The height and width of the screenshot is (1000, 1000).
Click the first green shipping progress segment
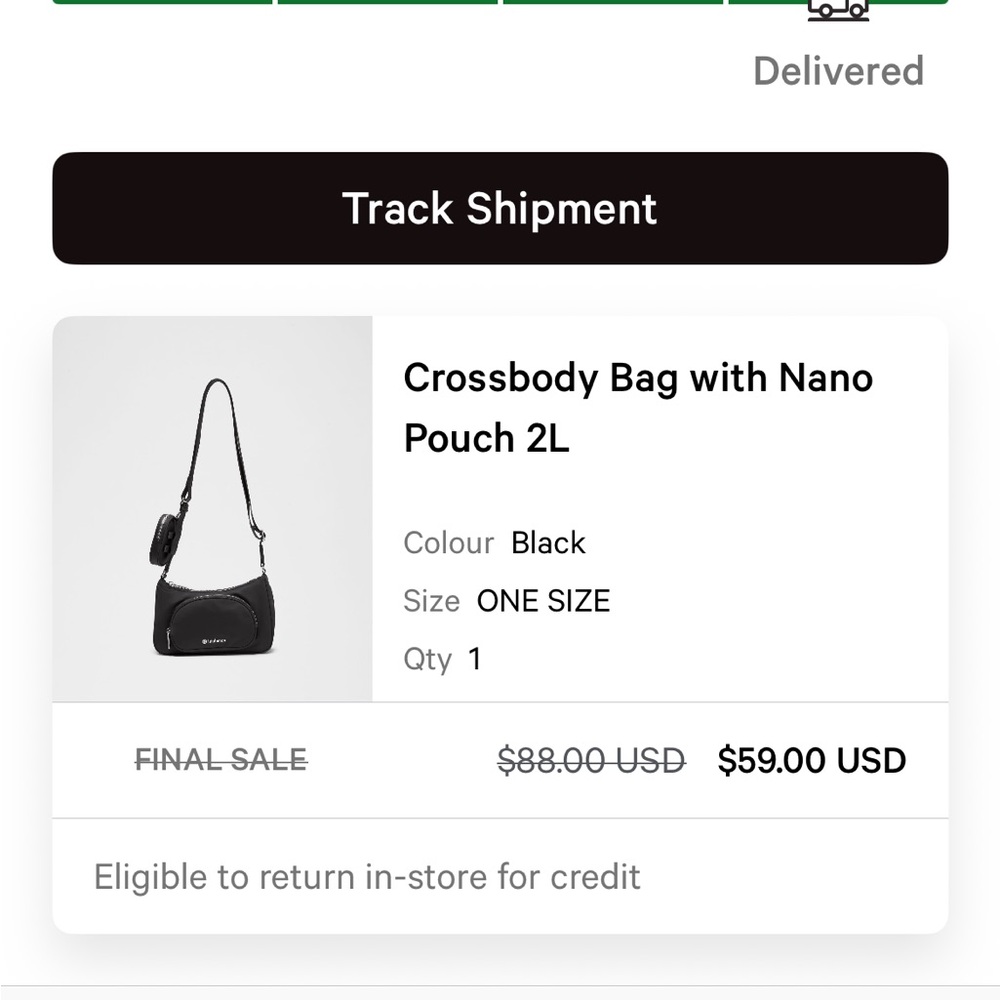[x=160, y=3]
